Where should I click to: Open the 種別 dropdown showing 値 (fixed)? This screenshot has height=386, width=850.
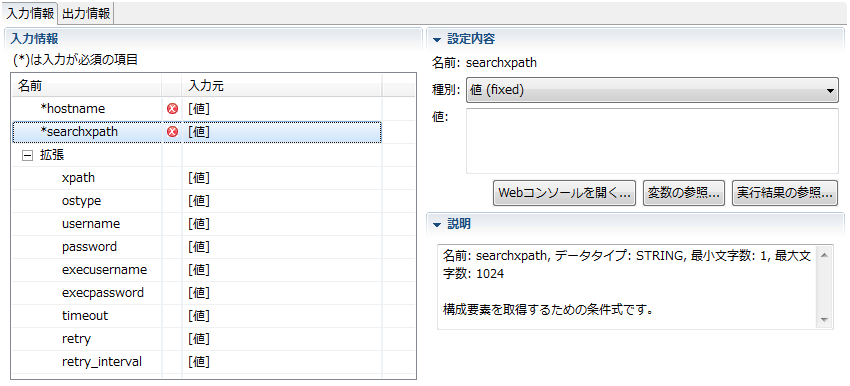click(x=652, y=90)
